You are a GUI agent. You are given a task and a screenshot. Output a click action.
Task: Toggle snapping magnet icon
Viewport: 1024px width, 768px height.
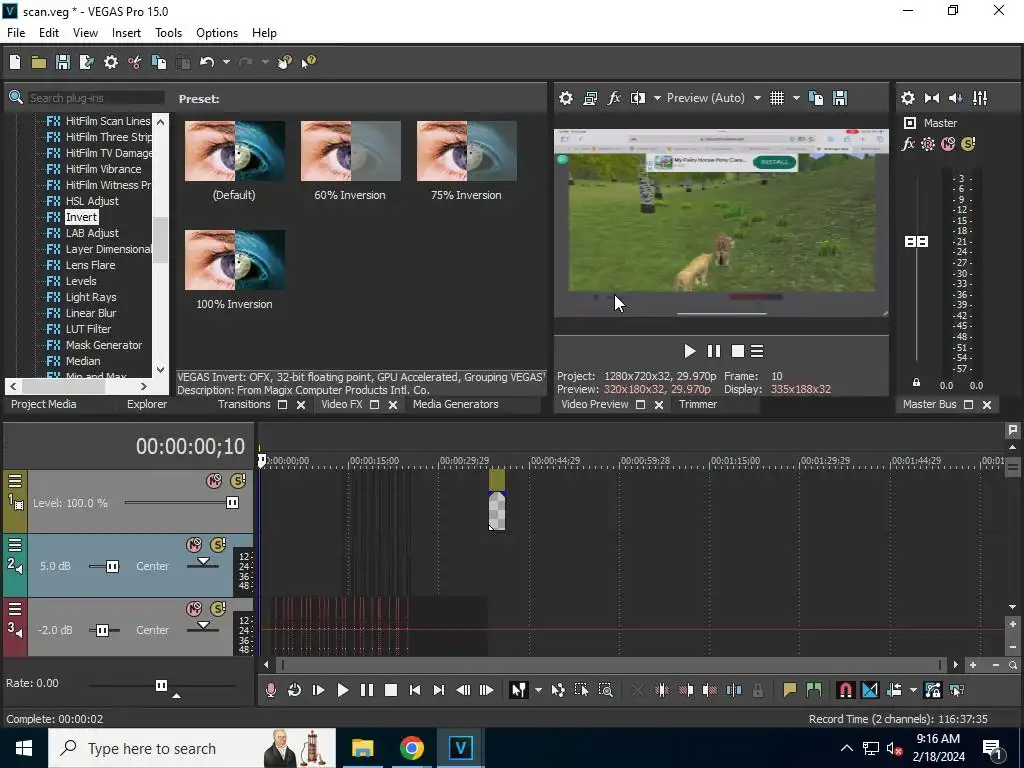(x=845, y=690)
